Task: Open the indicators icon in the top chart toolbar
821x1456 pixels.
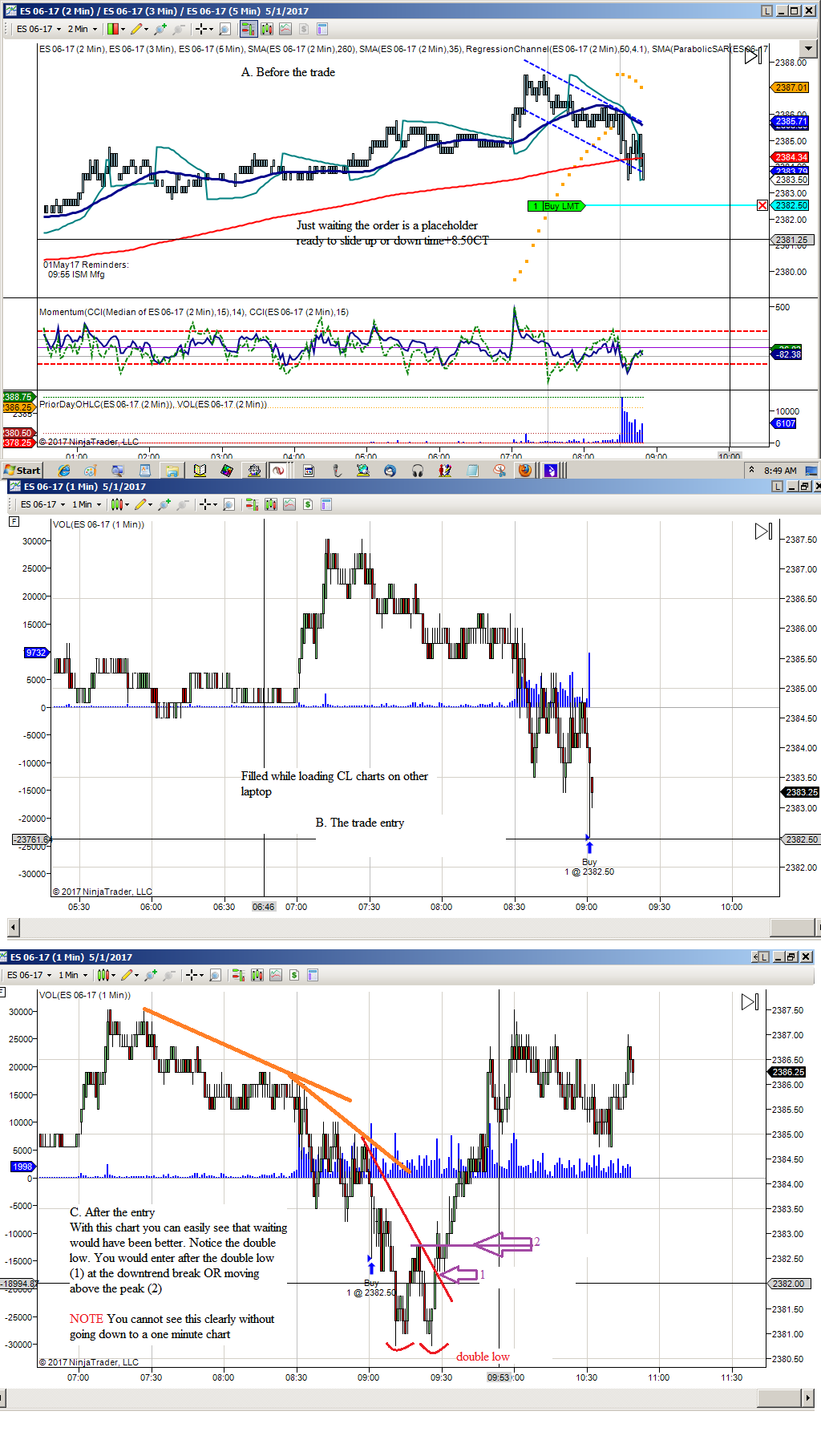Action: point(266,29)
